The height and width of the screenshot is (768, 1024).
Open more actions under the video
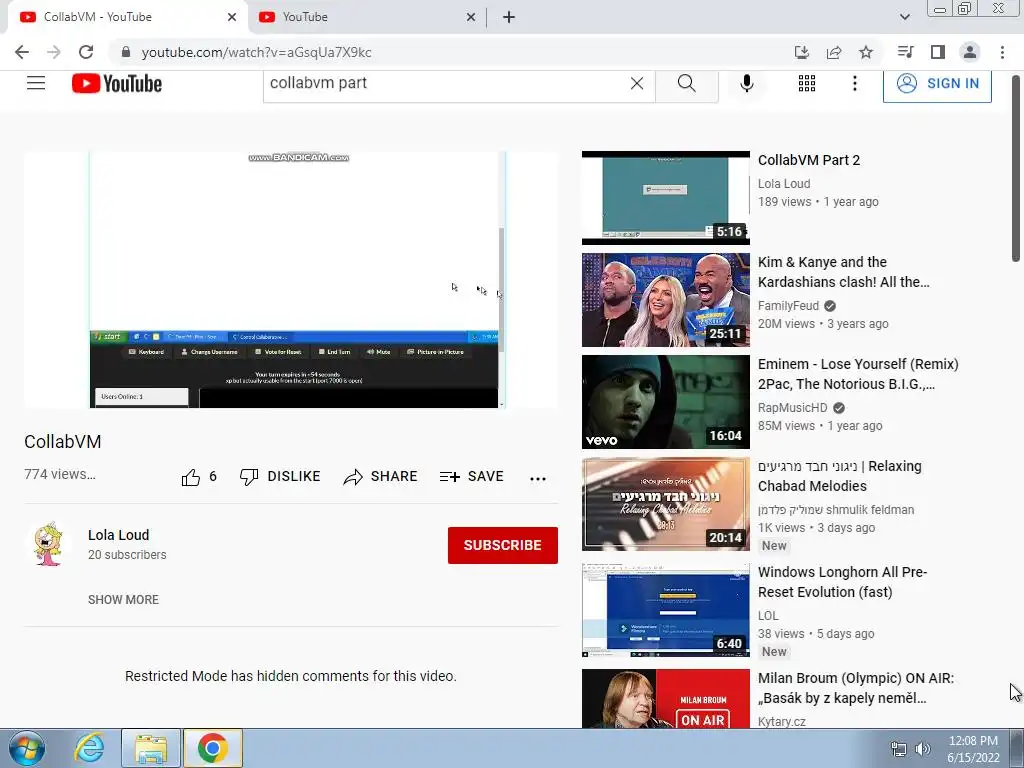point(538,479)
